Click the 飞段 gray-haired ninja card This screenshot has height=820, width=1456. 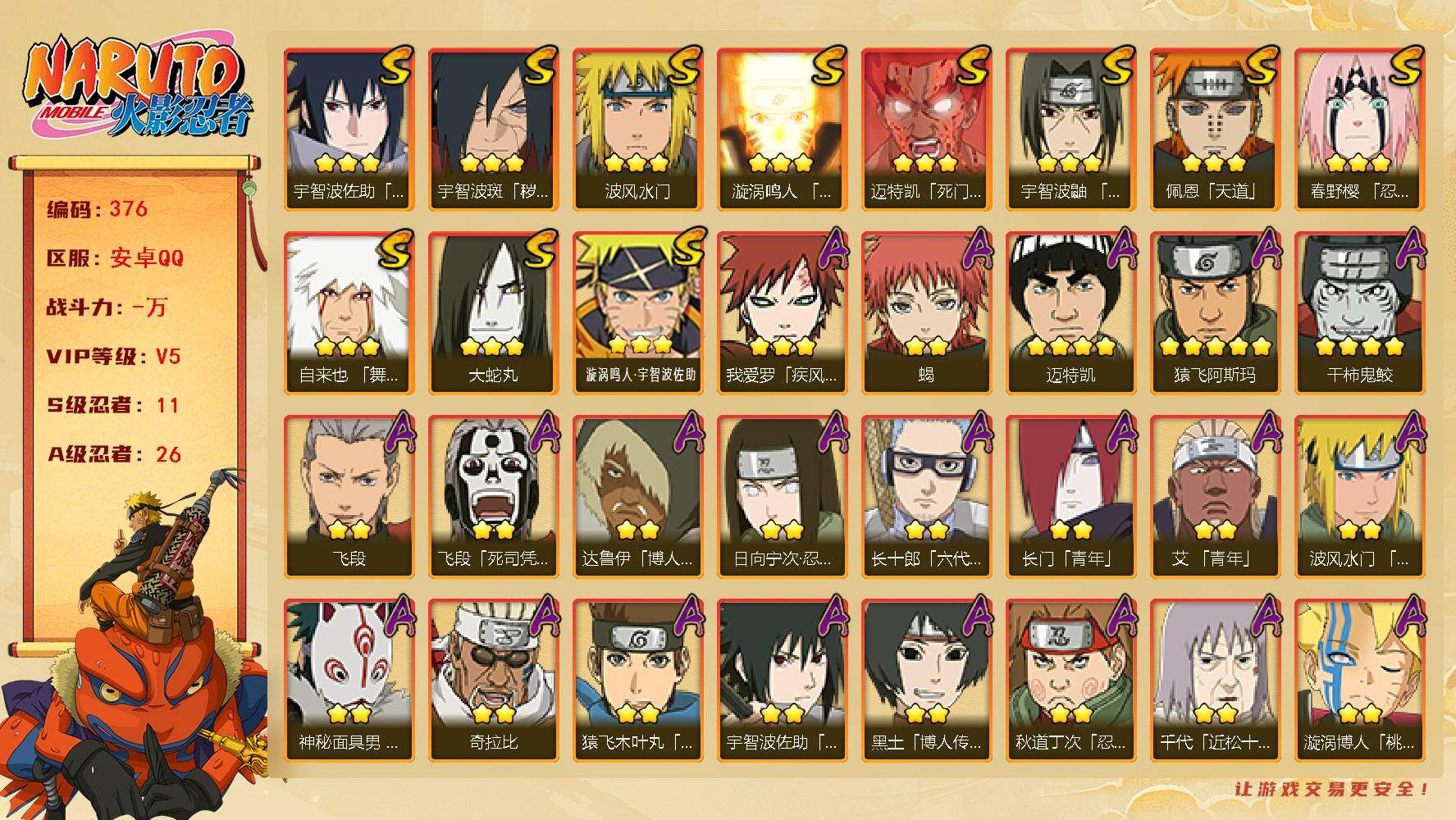click(x=348, y=497)
